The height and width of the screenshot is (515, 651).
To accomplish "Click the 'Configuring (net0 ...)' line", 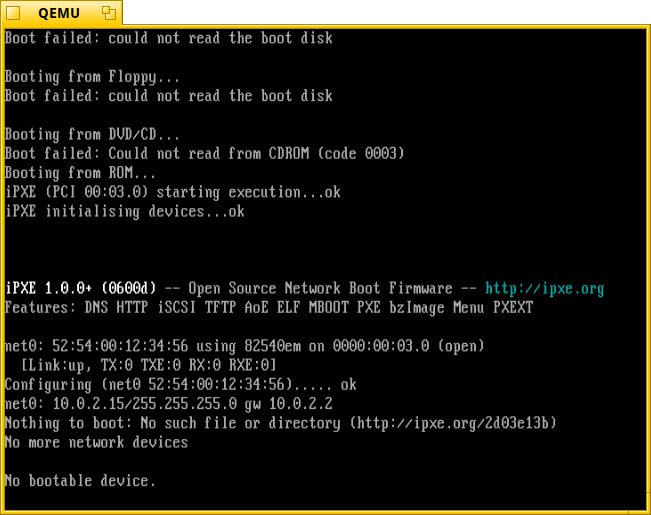I will pyautogui.click(x=181, y=385).
